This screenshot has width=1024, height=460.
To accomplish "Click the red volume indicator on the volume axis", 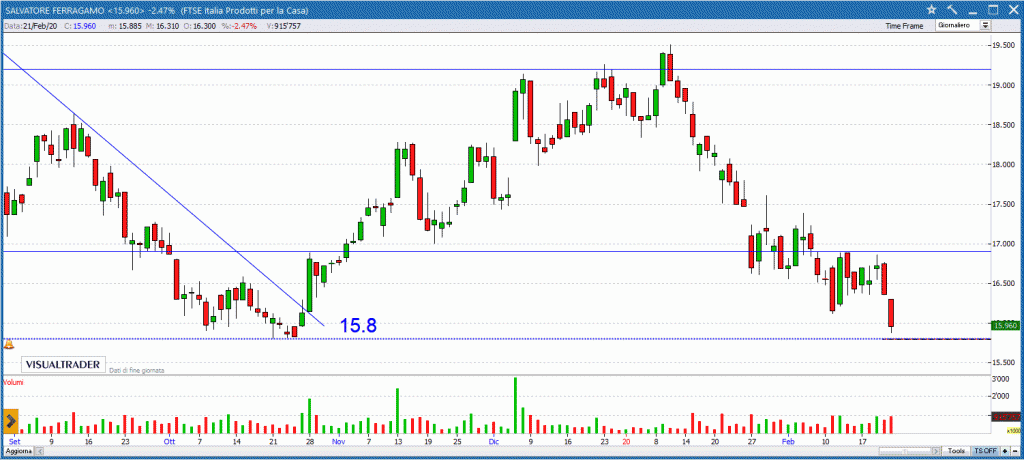I will [x=1005, y=416].
